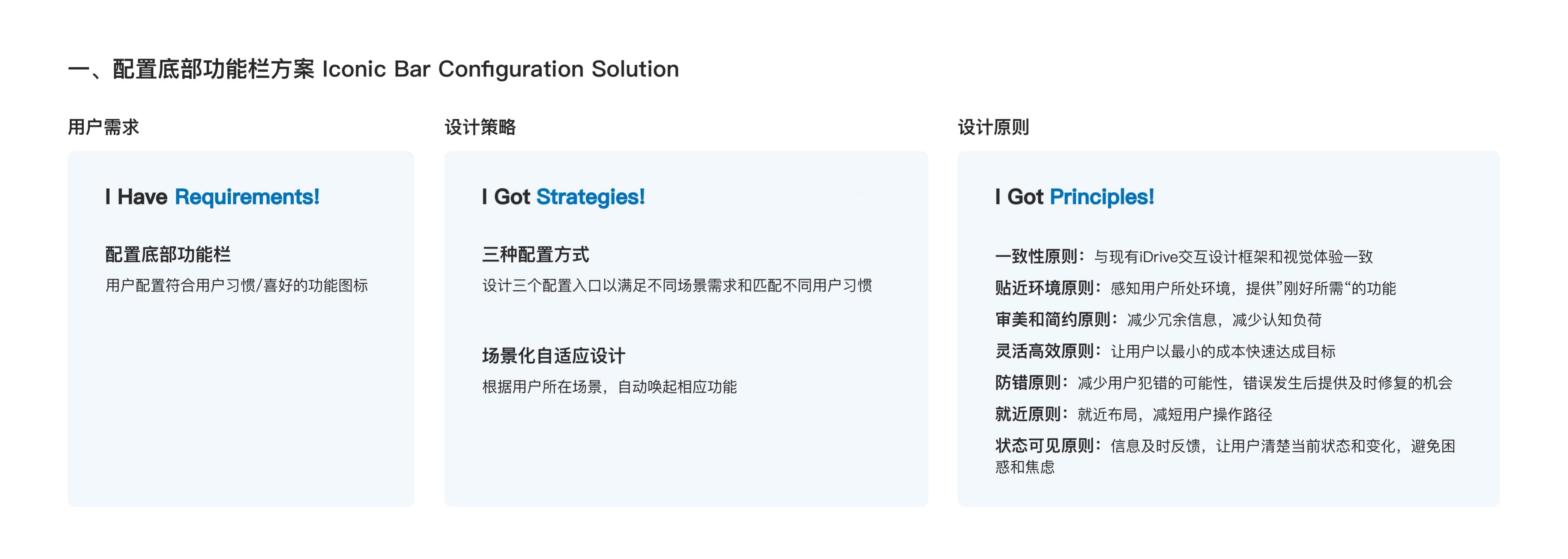The width and height of the screenshot is (1568, 559).
Task: Select the 设计策略 section heading
Action: [480, 127]
